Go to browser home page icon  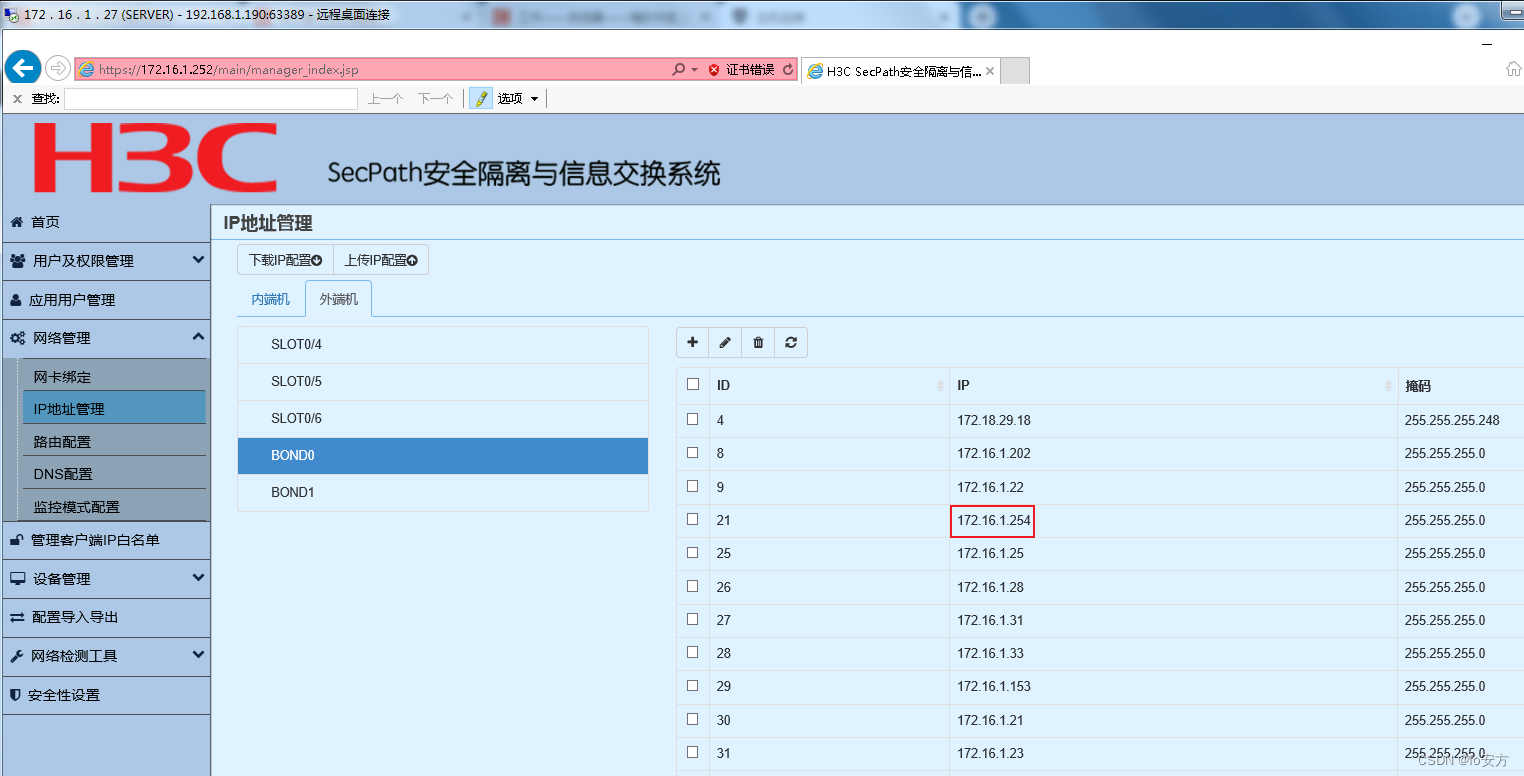[1514, 69]
